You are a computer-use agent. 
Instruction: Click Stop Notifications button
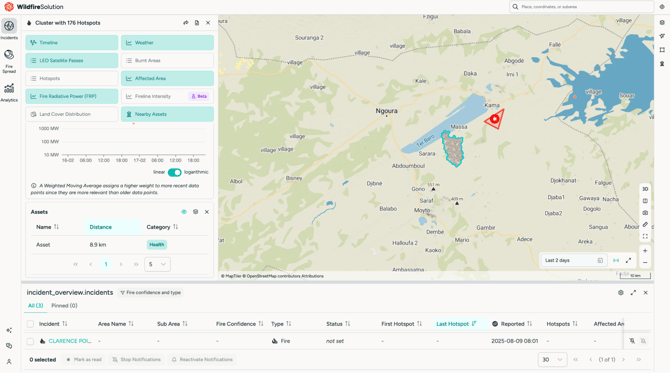(x=136, y=360)
